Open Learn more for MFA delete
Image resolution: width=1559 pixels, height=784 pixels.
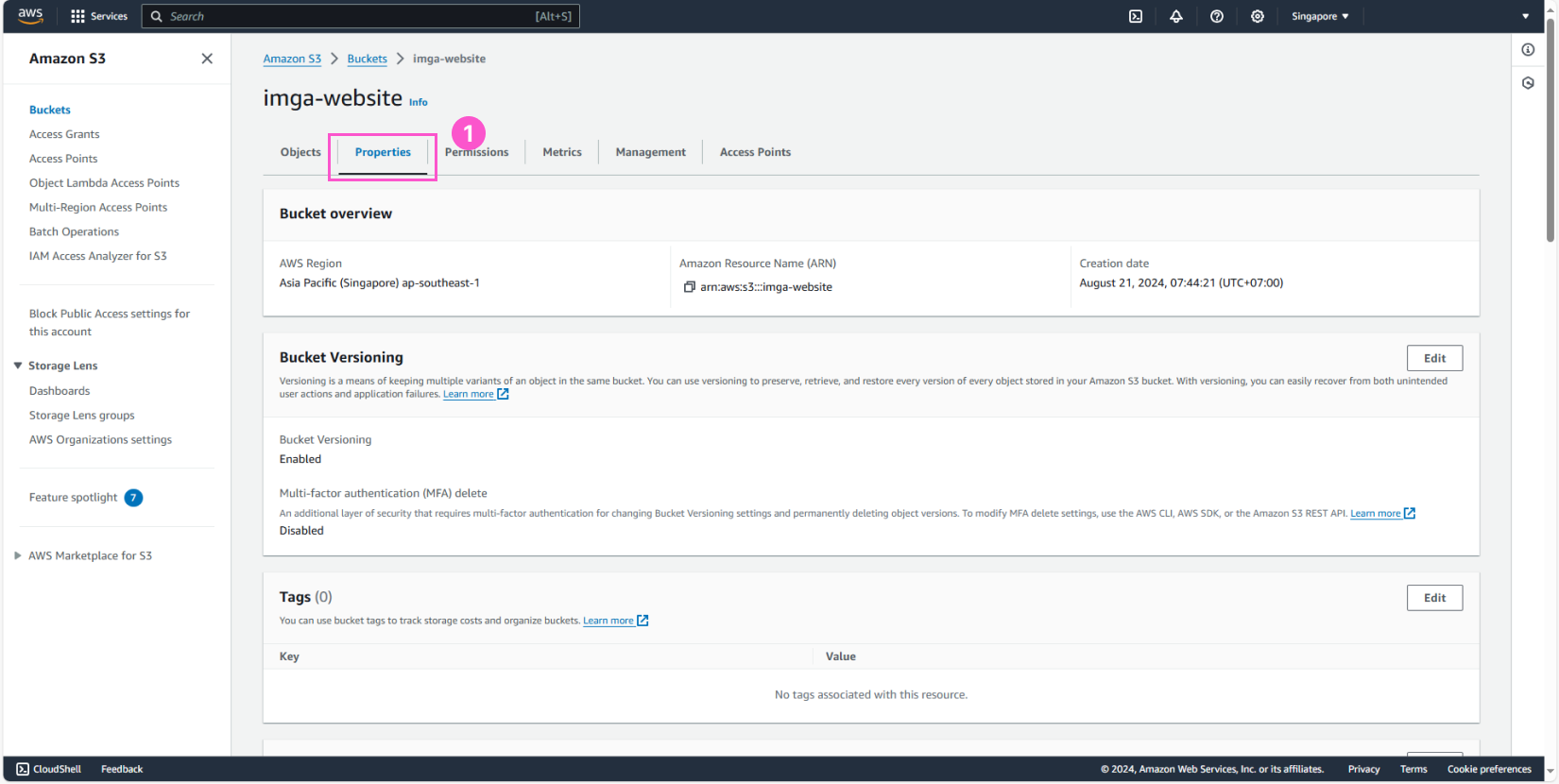pos(1375,513)
